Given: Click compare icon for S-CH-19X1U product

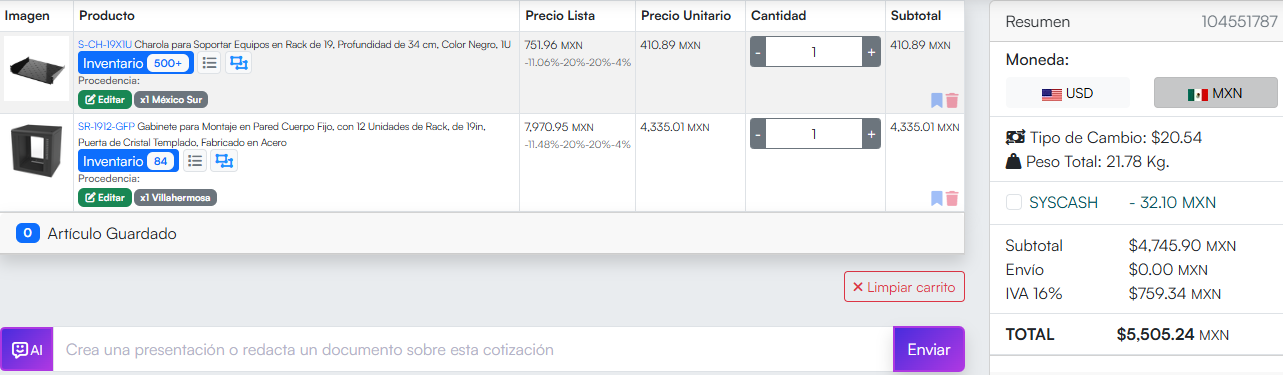Looking at the screenshot, I should (238, 63).
